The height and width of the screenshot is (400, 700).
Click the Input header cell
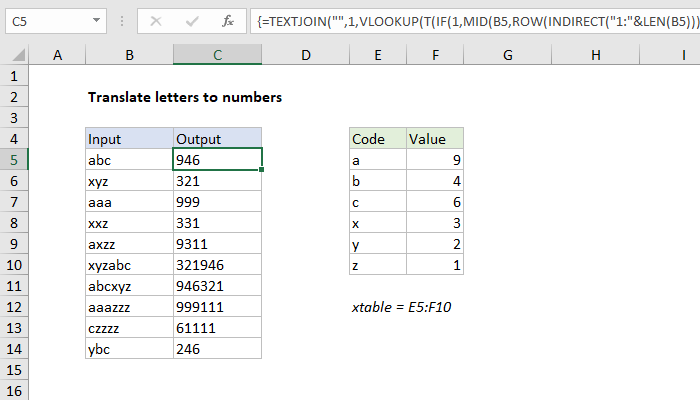(128, 139)
